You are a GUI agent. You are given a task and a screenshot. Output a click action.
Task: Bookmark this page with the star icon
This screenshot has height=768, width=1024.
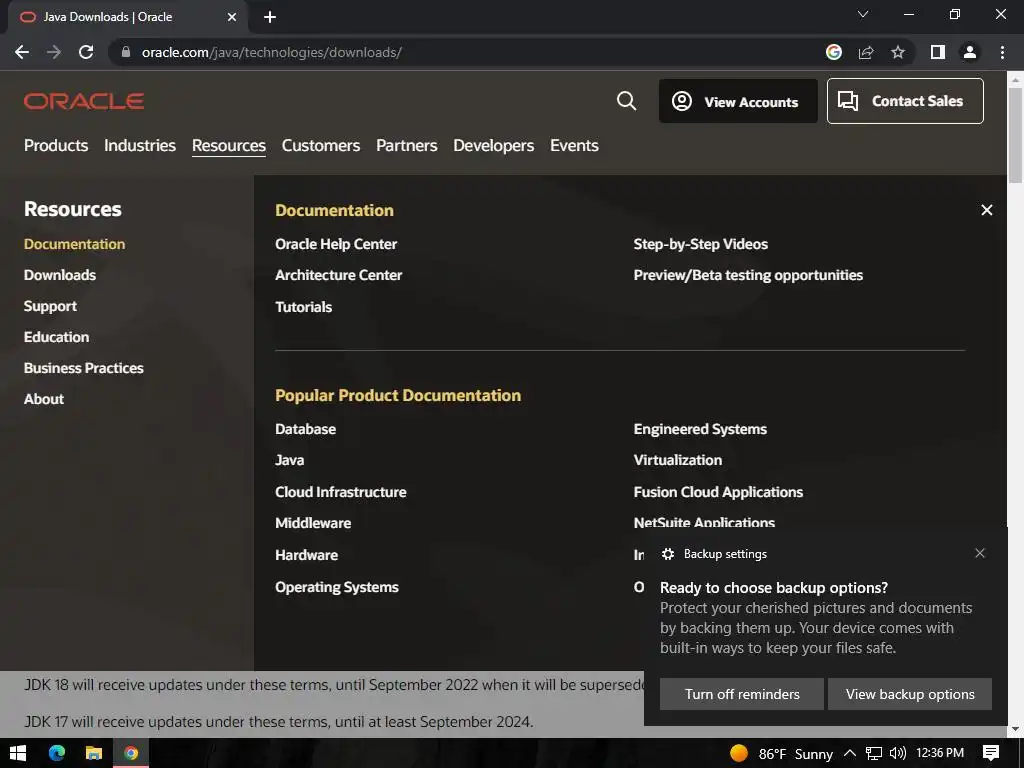tap(898, 52)
